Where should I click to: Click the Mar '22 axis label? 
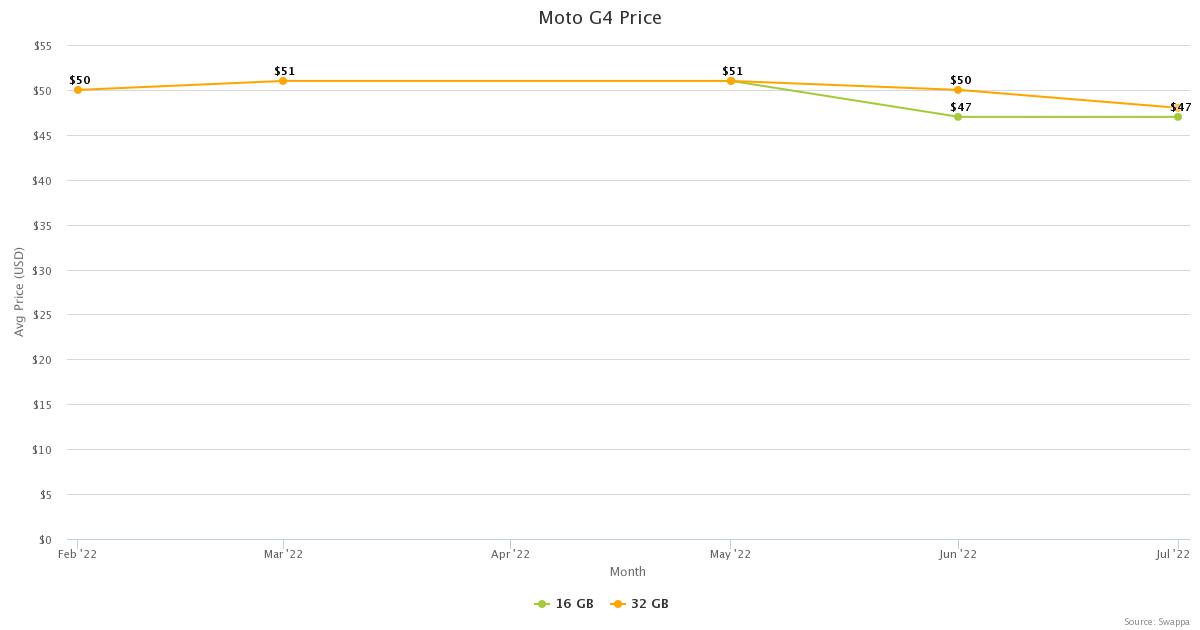click(283, 554)
